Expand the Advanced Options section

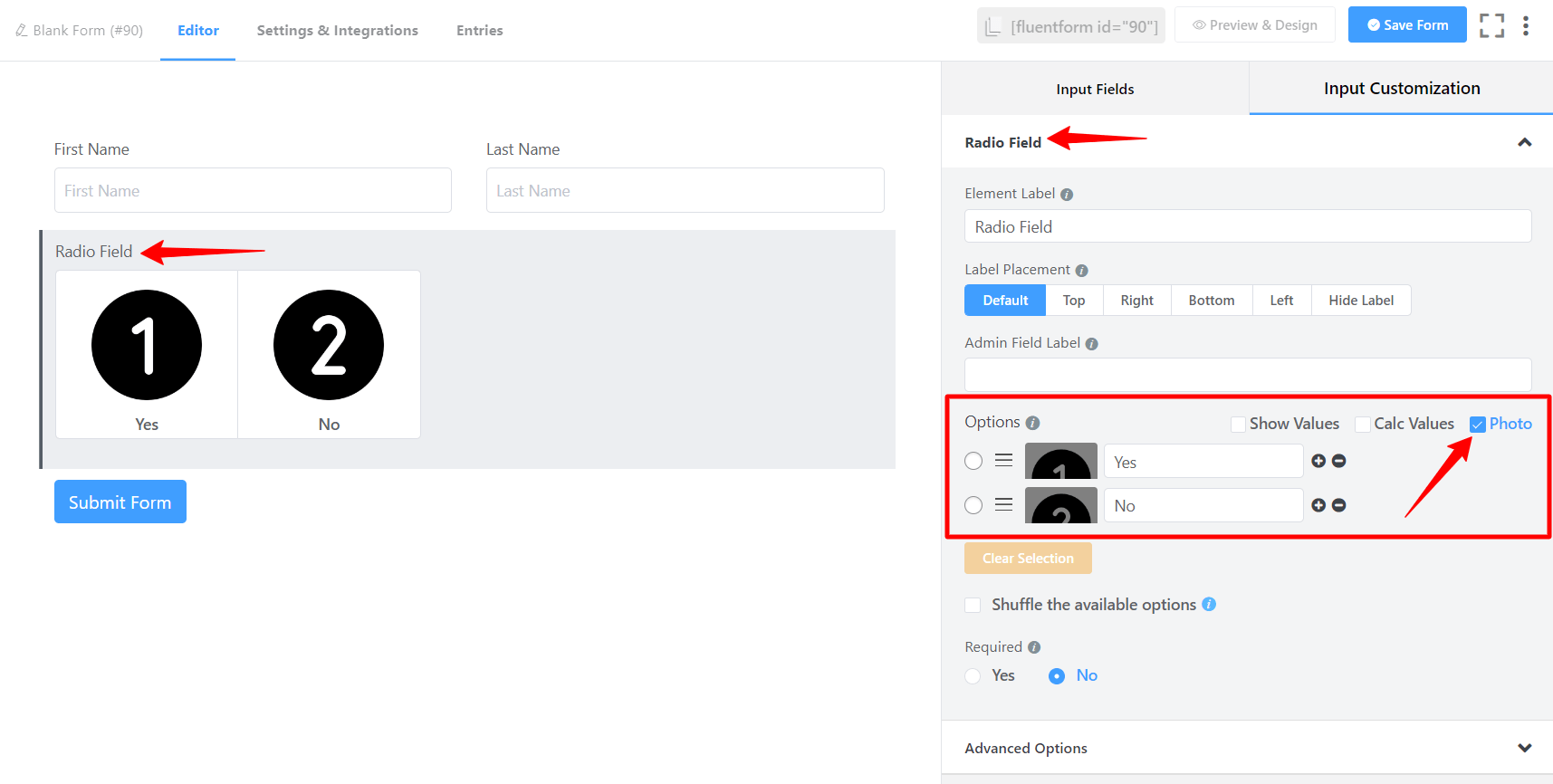pos(1524,748)
